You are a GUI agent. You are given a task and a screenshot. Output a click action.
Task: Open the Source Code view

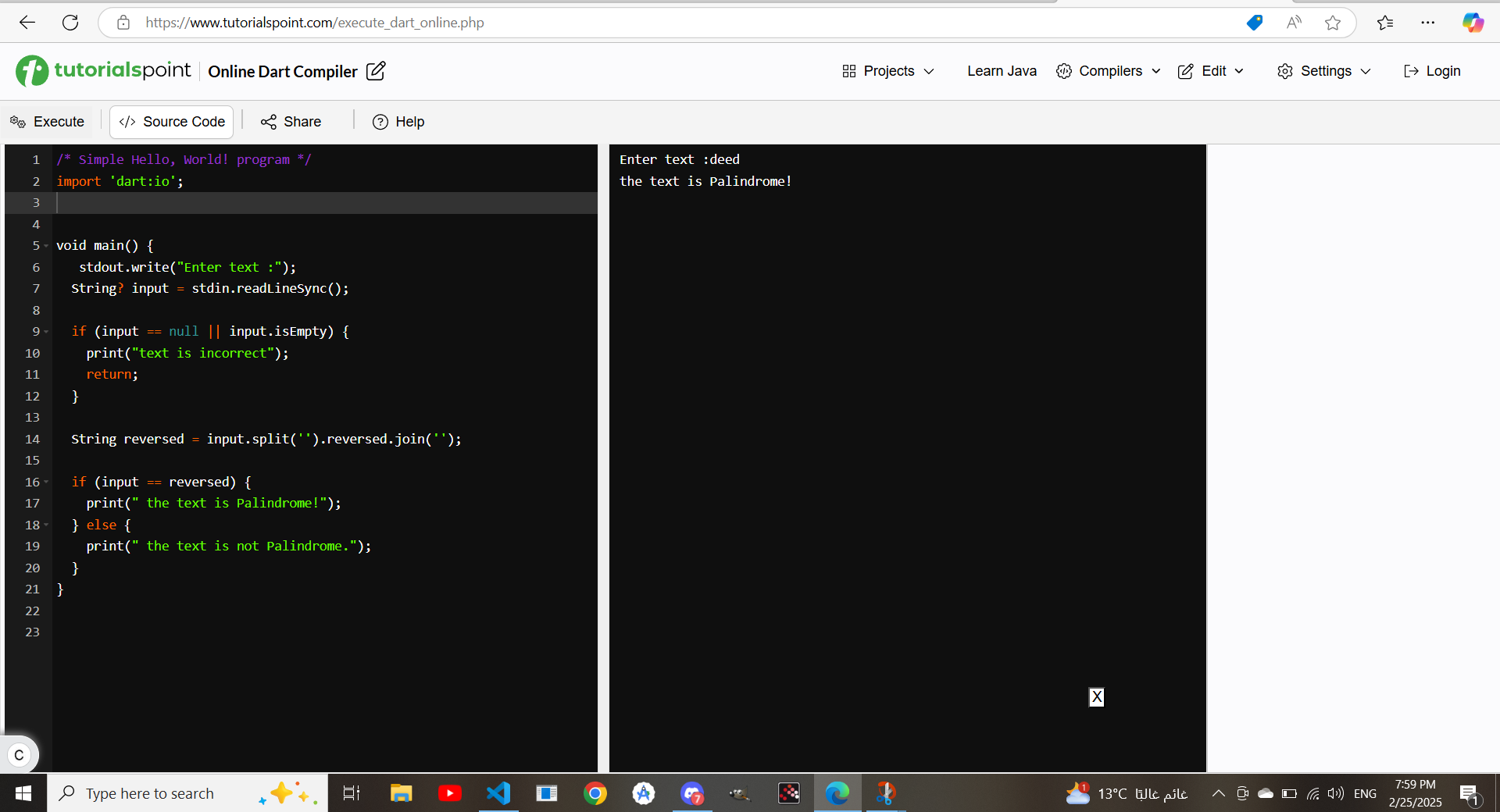pos(172,122)
